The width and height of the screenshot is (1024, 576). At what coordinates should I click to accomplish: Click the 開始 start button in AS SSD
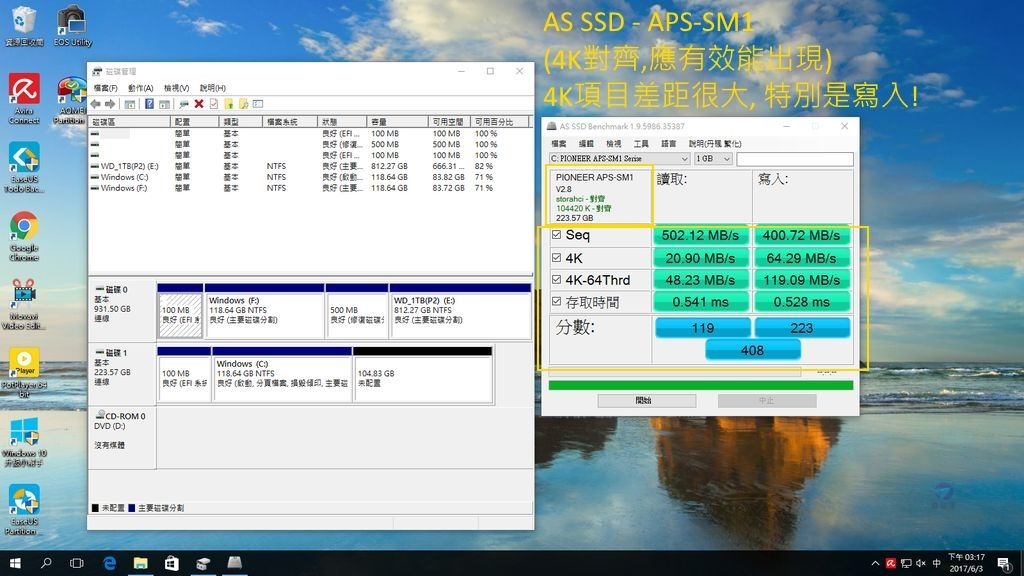tap(646, 400)
